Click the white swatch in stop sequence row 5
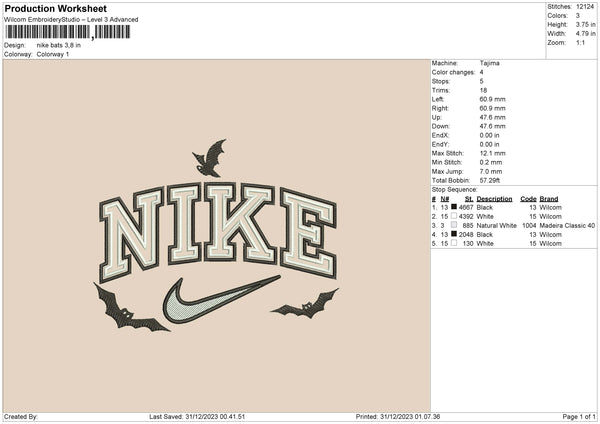 [x=454, y=243]
